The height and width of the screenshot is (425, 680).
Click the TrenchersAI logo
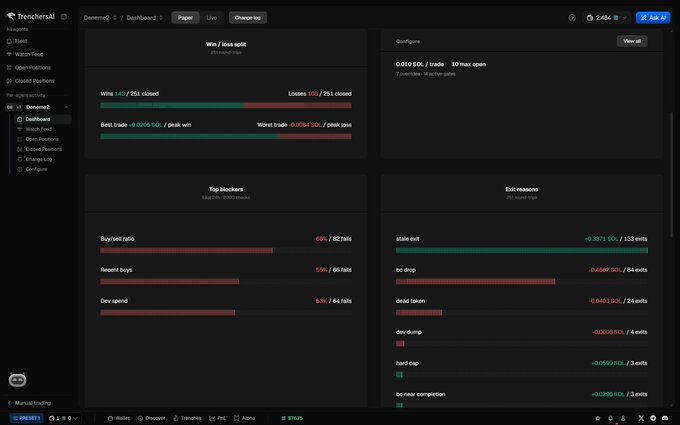30,16
